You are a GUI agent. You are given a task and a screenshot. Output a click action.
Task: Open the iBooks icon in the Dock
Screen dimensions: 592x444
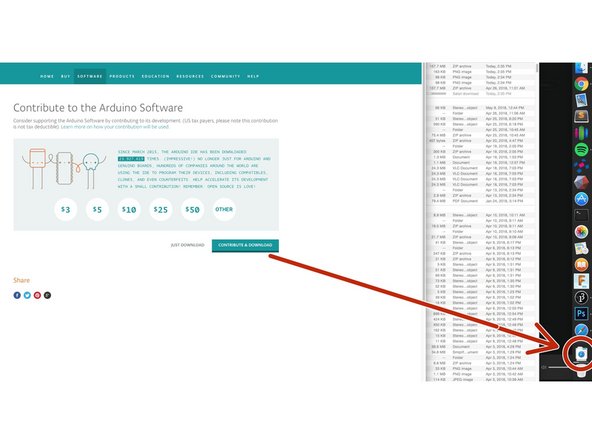click(x=581, y=264)
